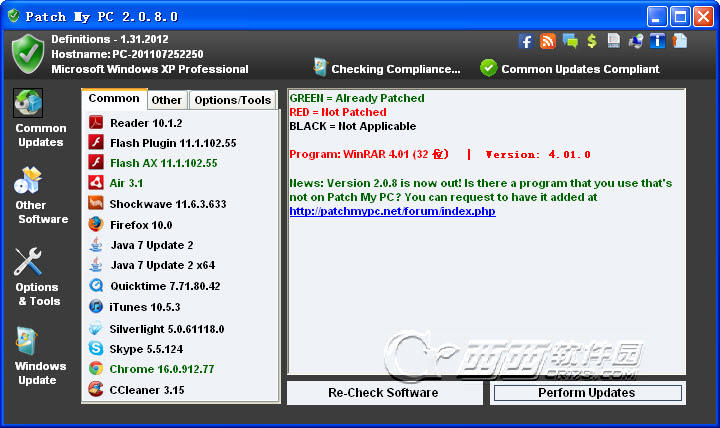Click the Adobe Reader 10.1.2 icon
Image resolution: width=720 pixels, height=428 pixels.
[96, 123]
